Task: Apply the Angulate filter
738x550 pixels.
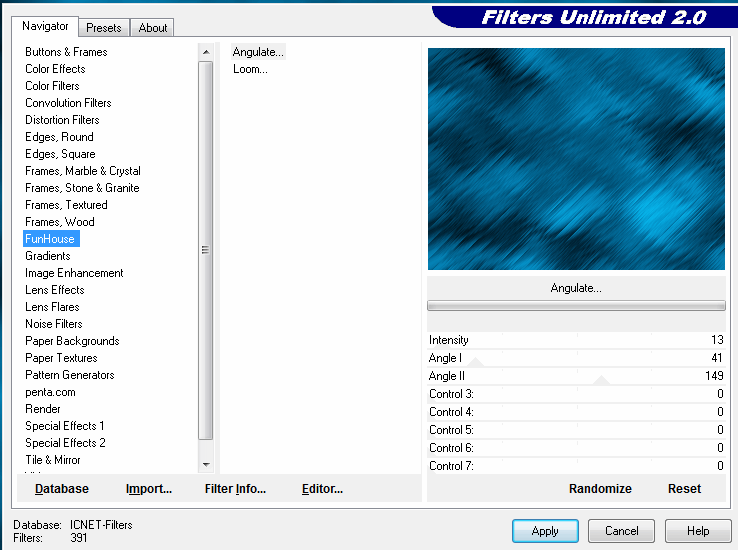Action: [x=545, y=531]
